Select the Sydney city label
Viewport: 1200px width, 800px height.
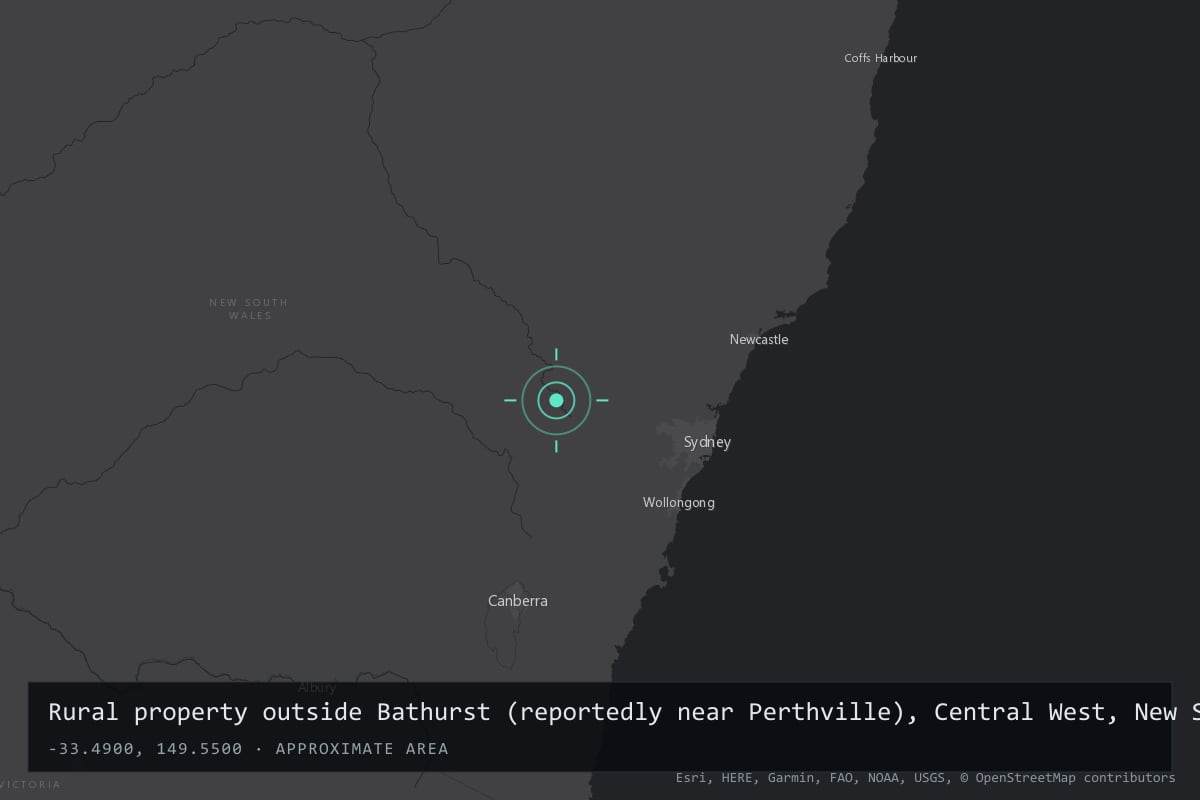pyautogui.click(x=707, y=442)
